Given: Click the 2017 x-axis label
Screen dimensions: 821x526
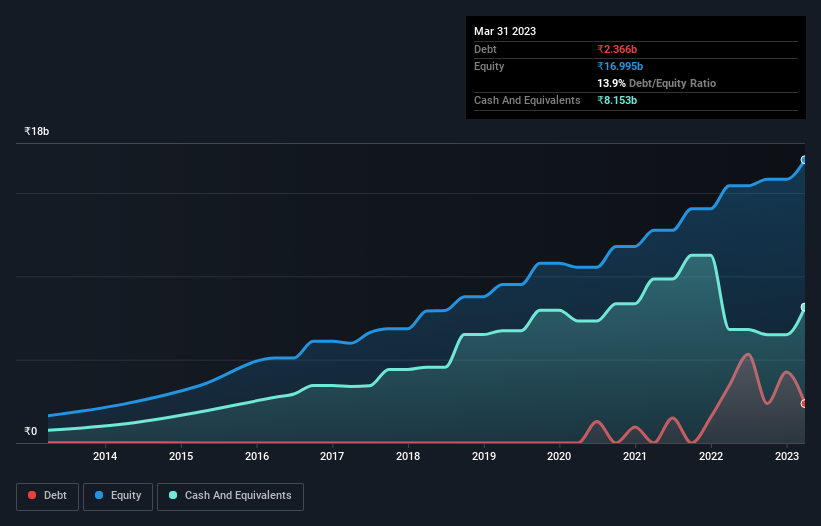Looking at the screenshot, I should click(332, 456).
